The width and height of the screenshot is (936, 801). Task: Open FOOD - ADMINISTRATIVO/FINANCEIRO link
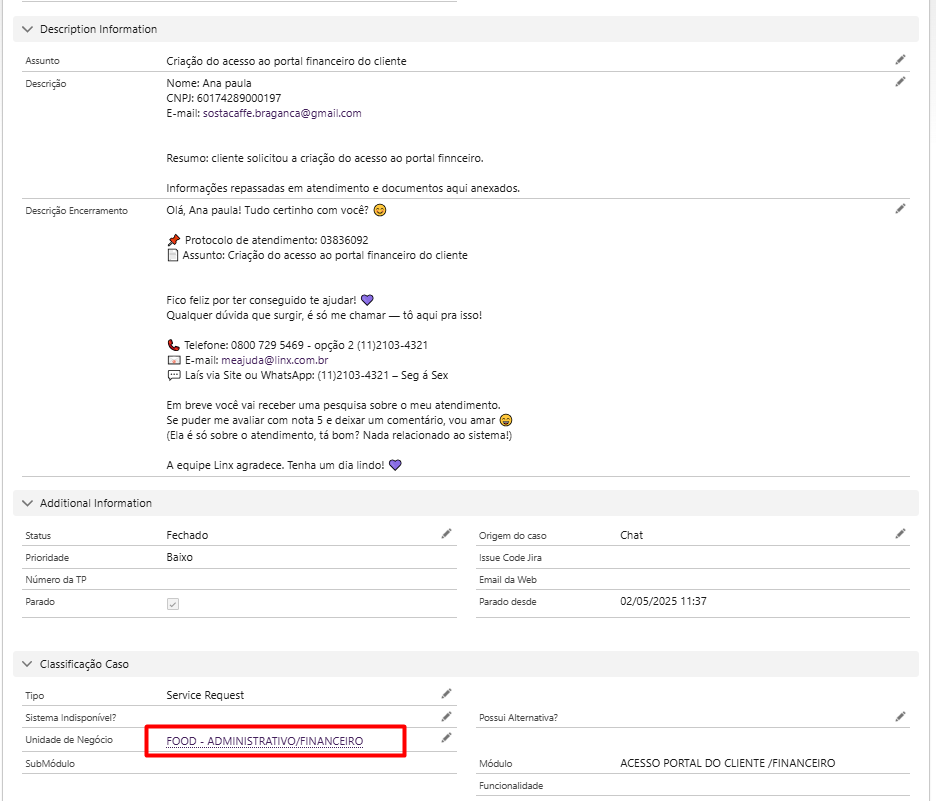(265, 741)
